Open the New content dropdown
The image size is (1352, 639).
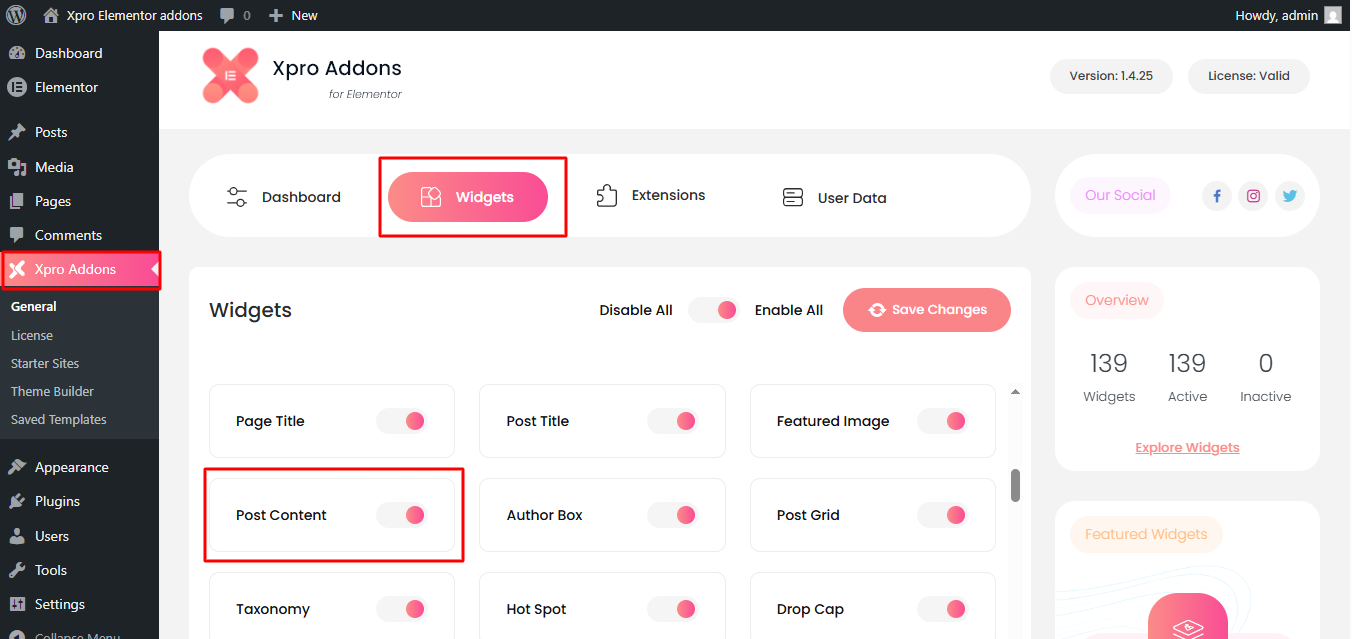click(293, 15)
